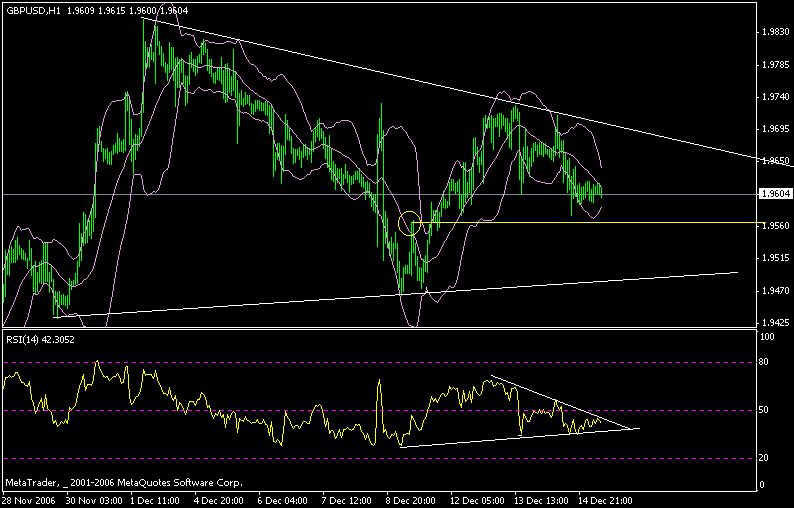Click the 6 Dec 04:00 time label

284,501
